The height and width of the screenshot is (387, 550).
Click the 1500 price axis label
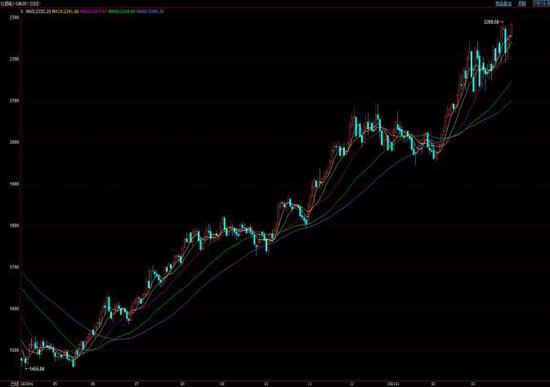[14, 350]
